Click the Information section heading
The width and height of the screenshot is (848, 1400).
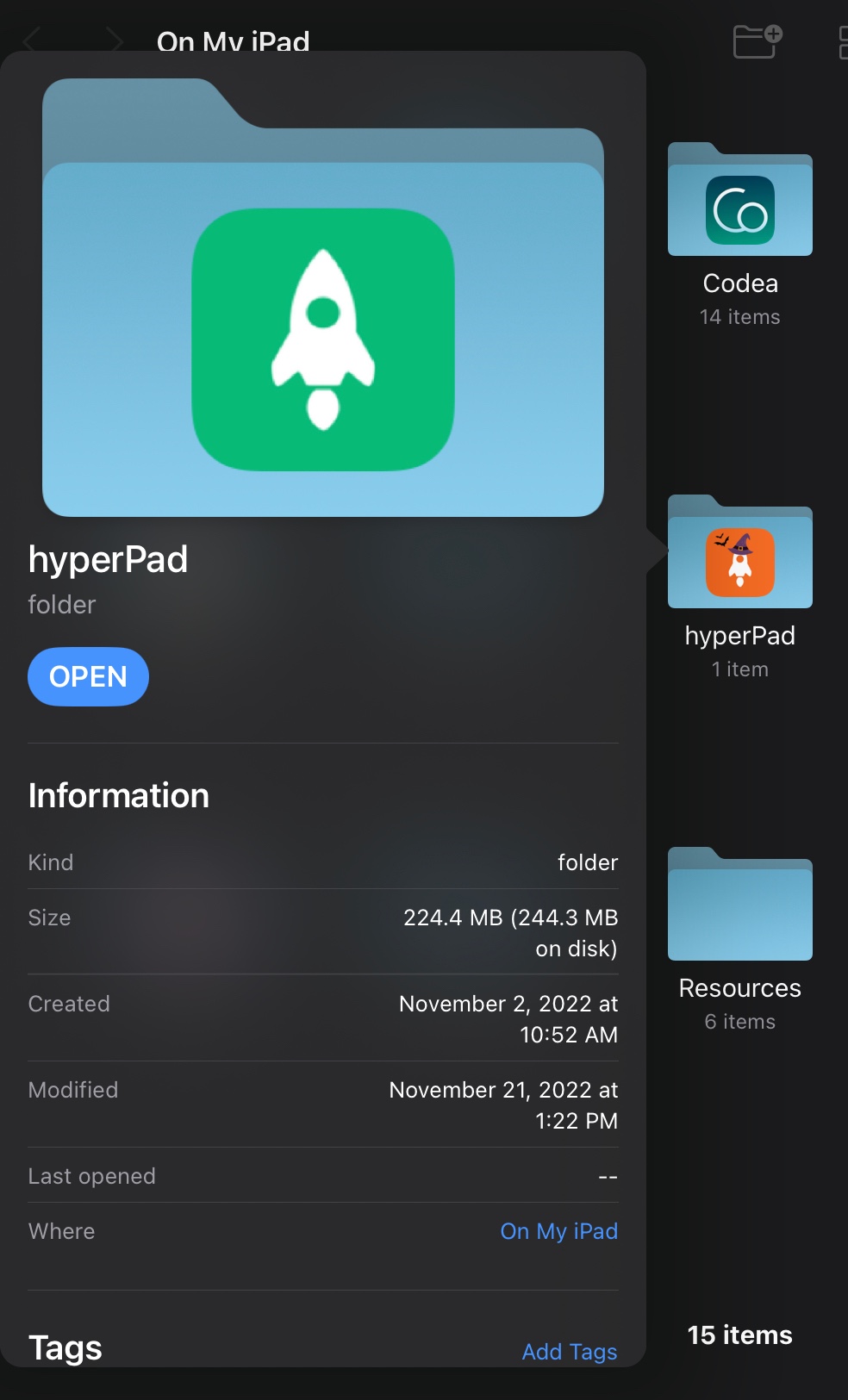click(119, 795)
